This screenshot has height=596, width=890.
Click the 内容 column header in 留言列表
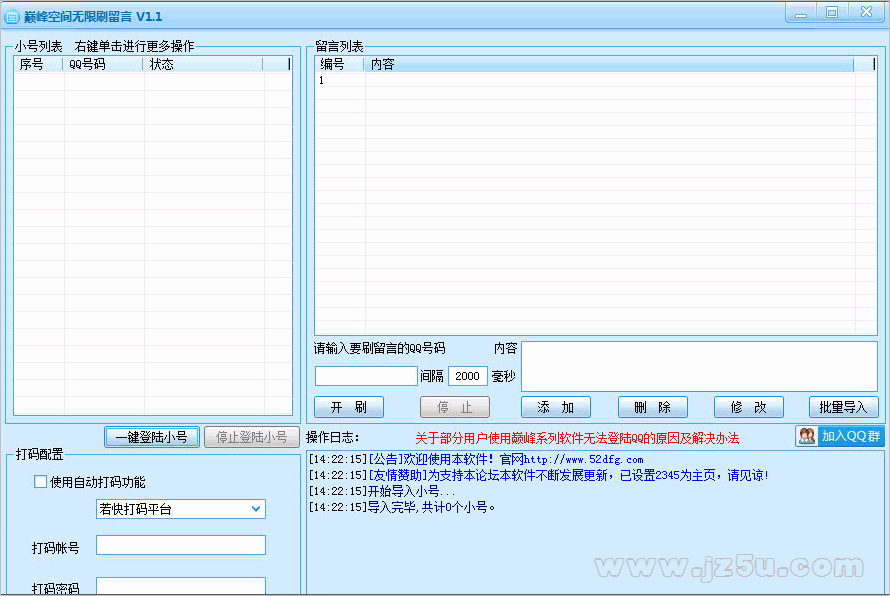[x=608, y=64]
